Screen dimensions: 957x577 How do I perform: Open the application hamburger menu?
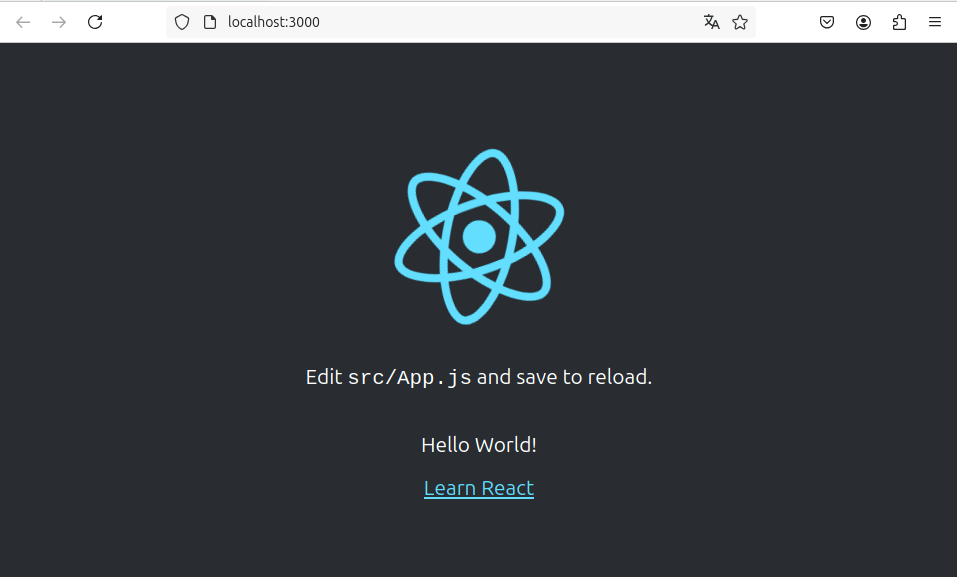[x=935, y=23]
